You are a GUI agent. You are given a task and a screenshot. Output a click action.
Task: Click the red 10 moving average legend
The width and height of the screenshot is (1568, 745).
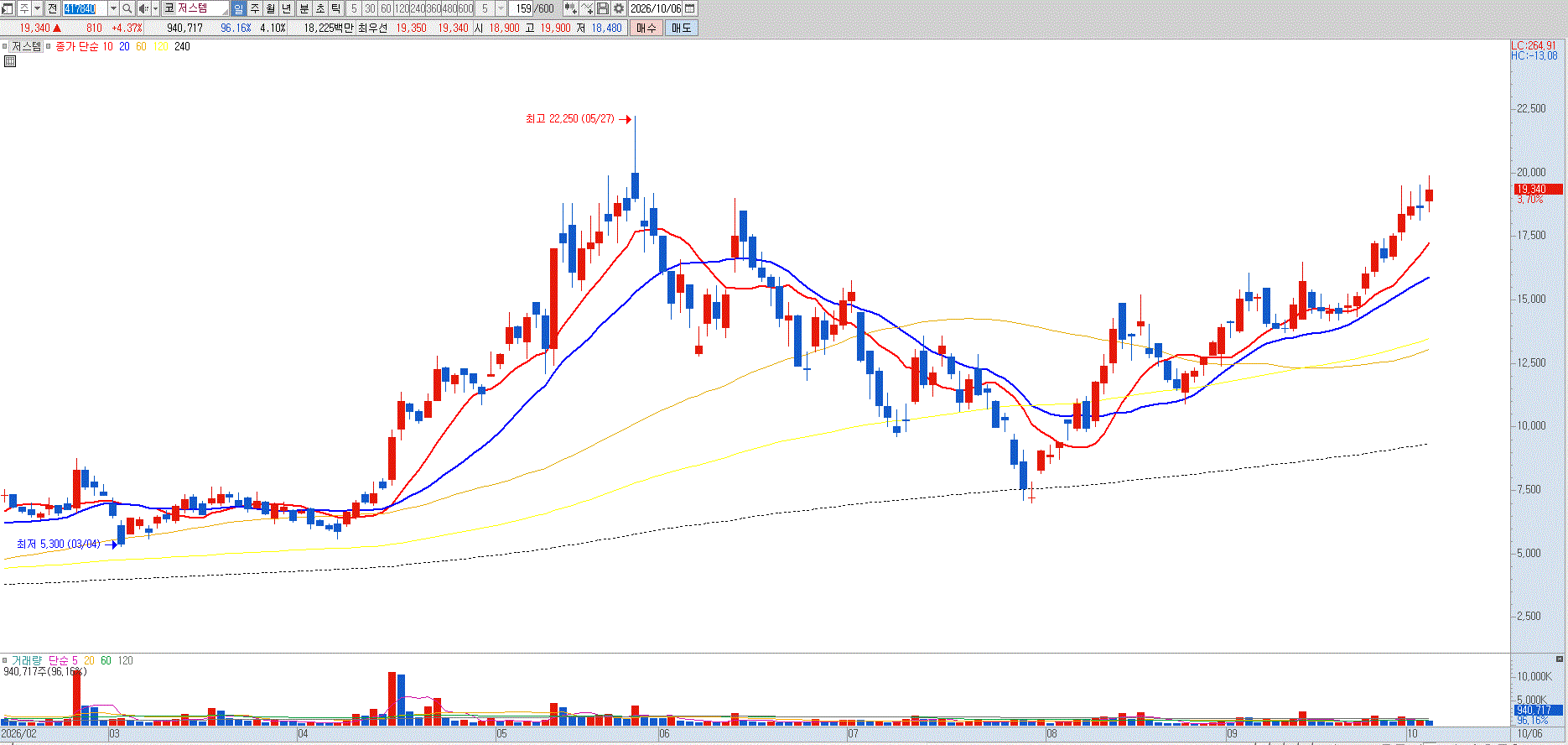[107, 47]
